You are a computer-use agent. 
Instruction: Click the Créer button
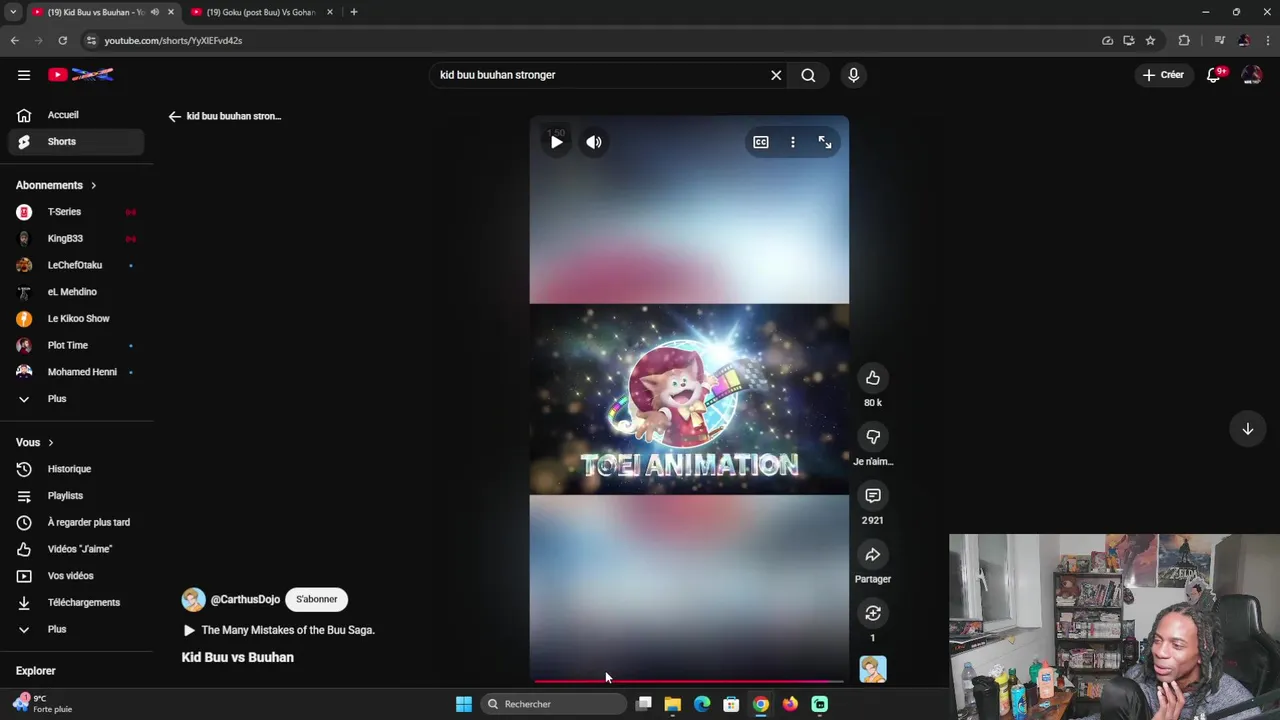click(x=1163, y=75)
